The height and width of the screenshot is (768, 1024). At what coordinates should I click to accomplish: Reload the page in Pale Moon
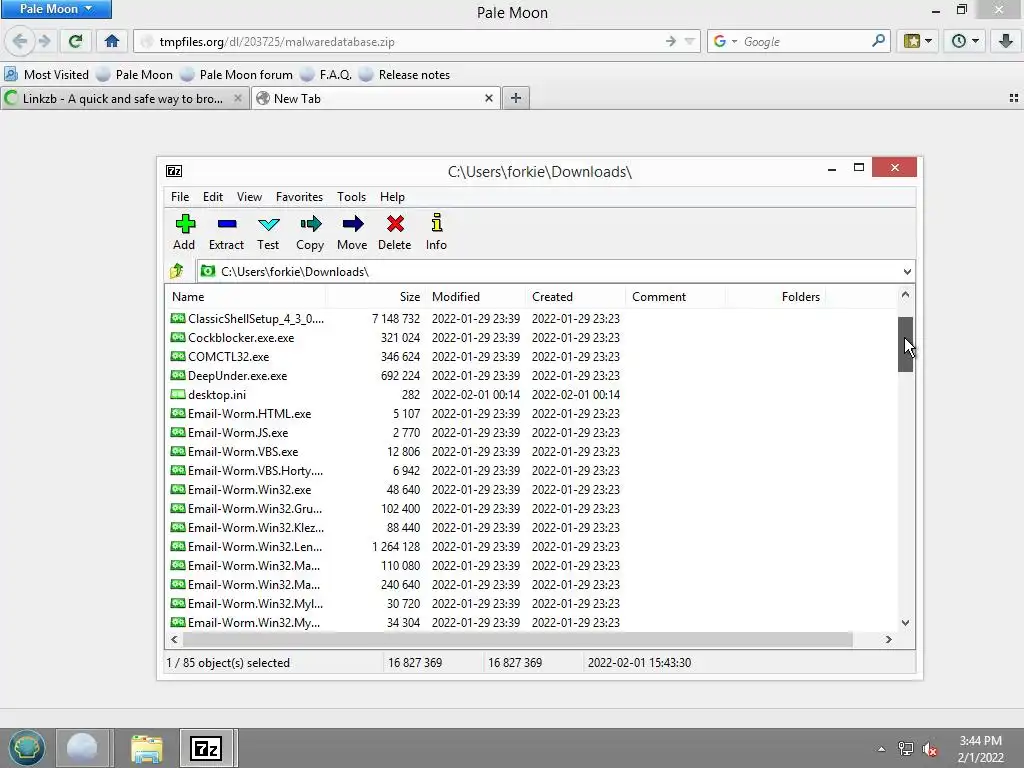[x=75, y=41]
